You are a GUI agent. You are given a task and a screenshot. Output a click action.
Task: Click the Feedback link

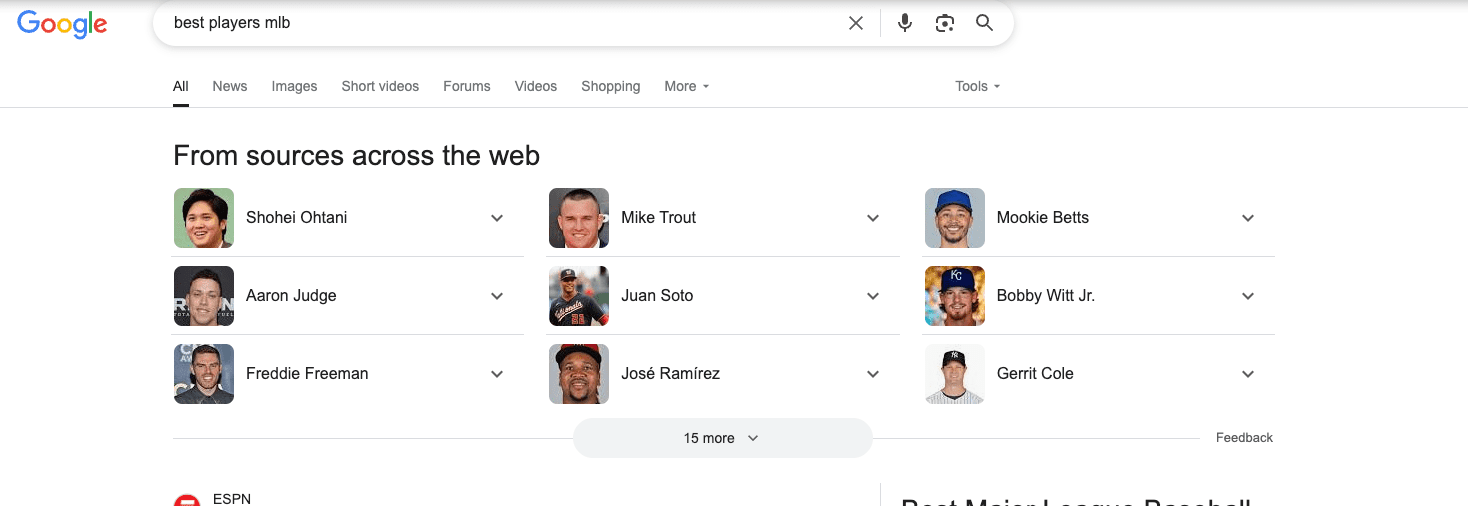[x=1244, y=438]
